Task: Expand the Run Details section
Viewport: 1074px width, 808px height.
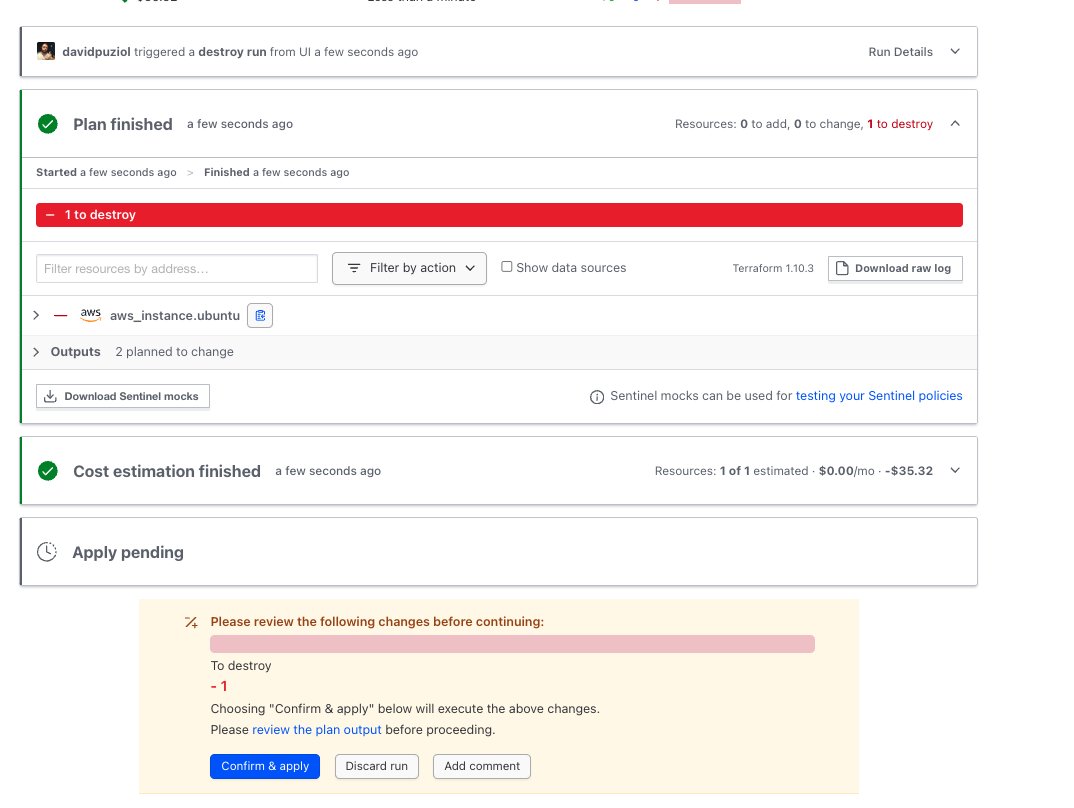Action: tap(955, 52)
